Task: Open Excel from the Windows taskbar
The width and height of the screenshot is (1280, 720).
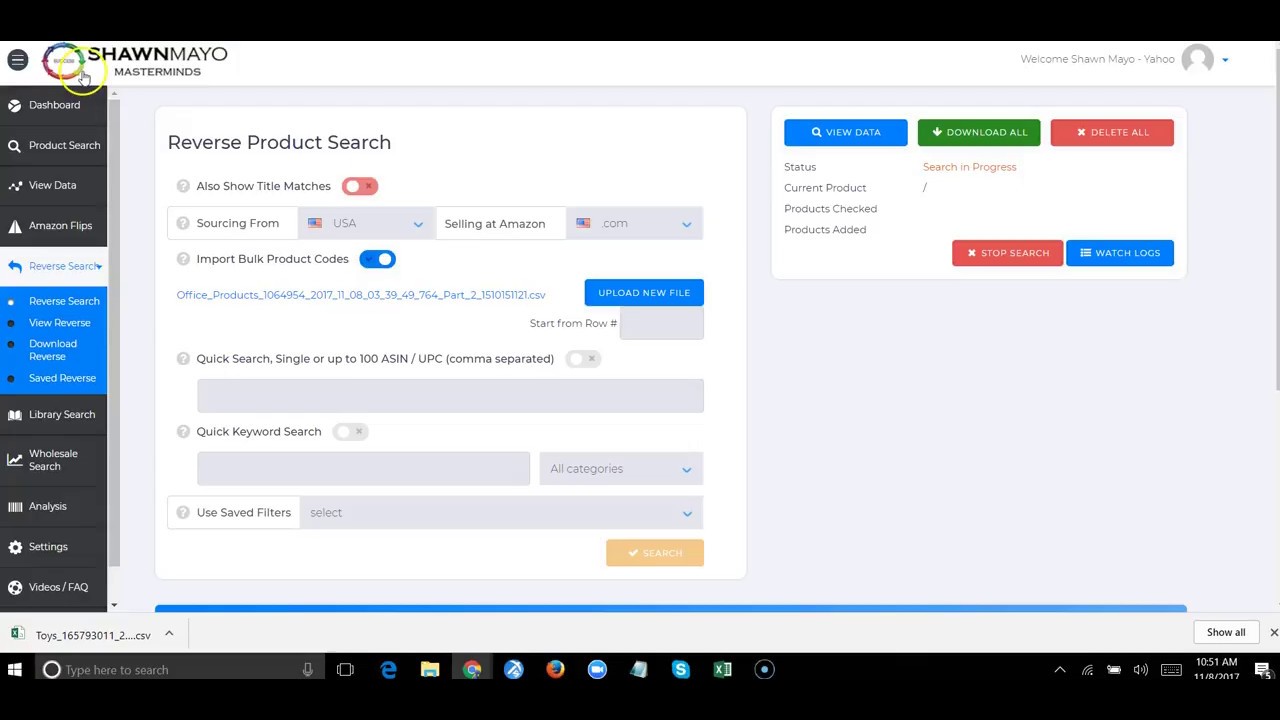Action: (722, 670)
